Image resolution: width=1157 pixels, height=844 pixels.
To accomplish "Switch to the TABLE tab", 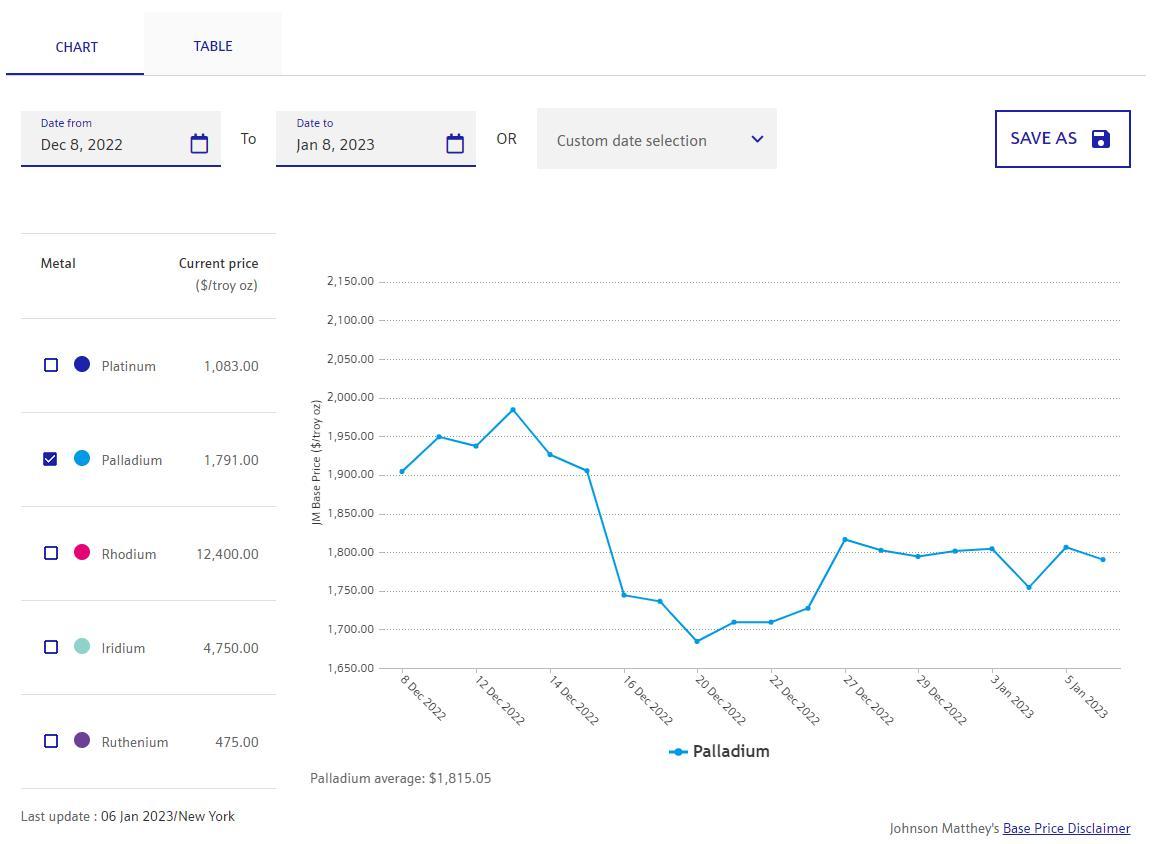I will click(213, 46).
